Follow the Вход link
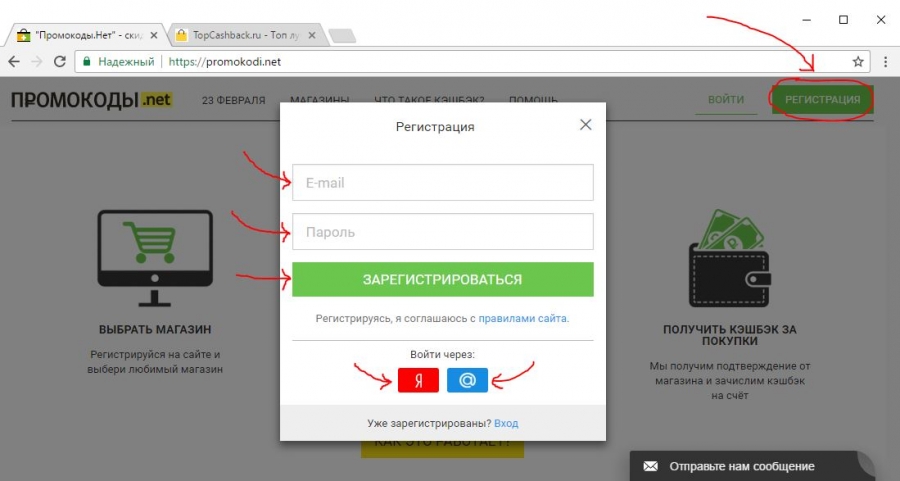The height and width of the screenshot is (481, 900). coord(506,423)
